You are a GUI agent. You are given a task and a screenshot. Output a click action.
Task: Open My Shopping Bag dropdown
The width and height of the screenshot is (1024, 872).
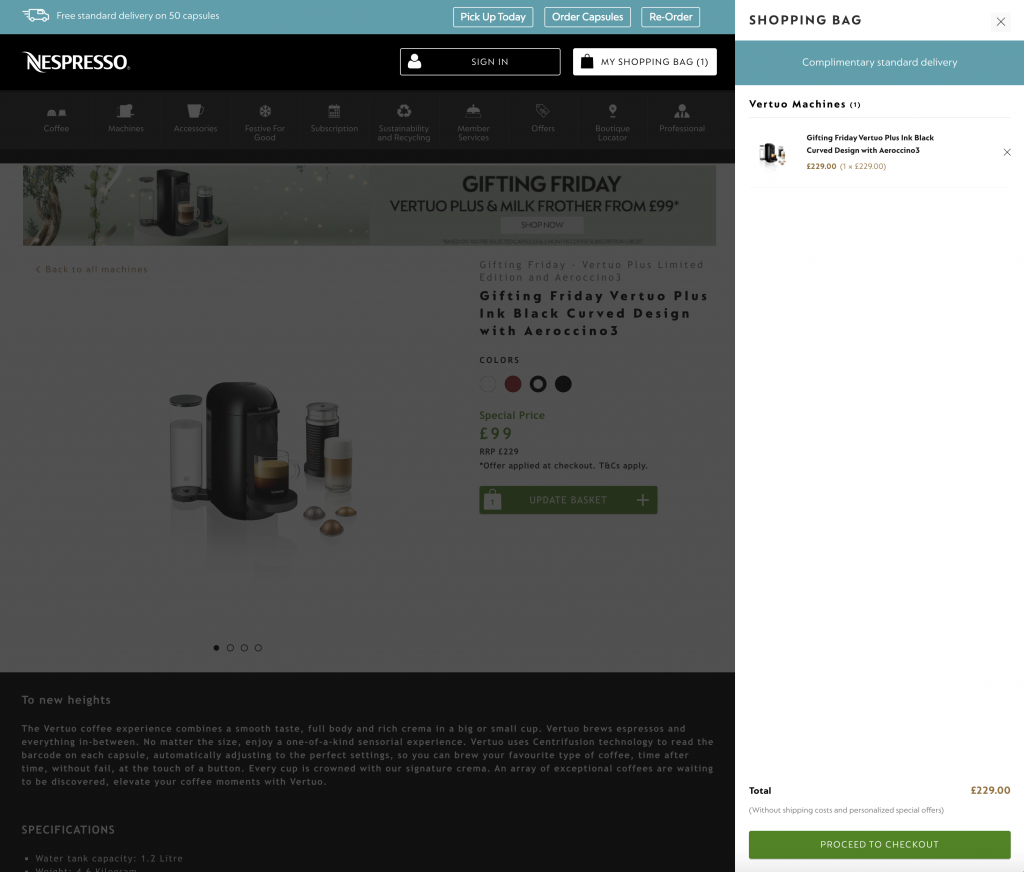pyautogui.click(x=644, y=62)
